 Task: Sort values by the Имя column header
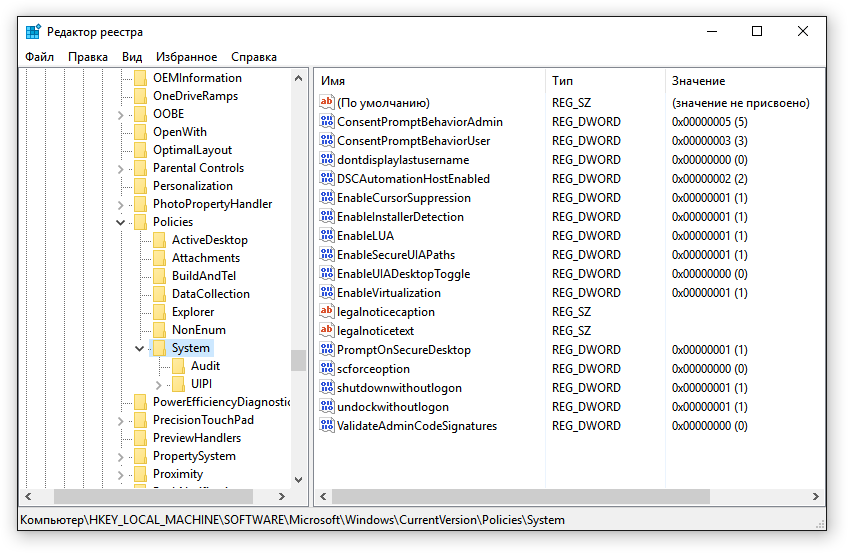pyautogui.click(x=430, y=81)
